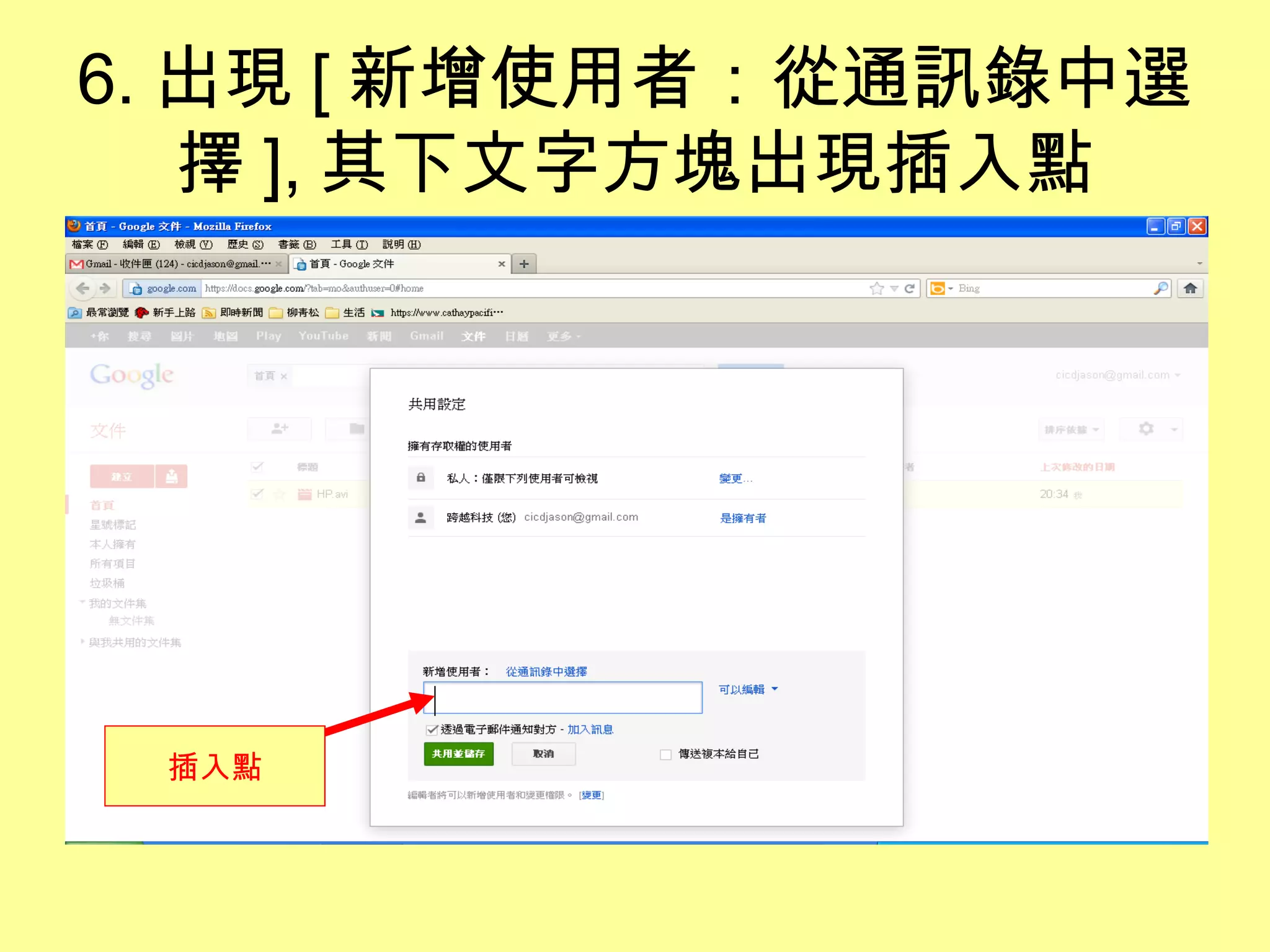Click 文件 in Google top bar
The height and width of the screenshot is (952, 1270).
coord(473,336)
